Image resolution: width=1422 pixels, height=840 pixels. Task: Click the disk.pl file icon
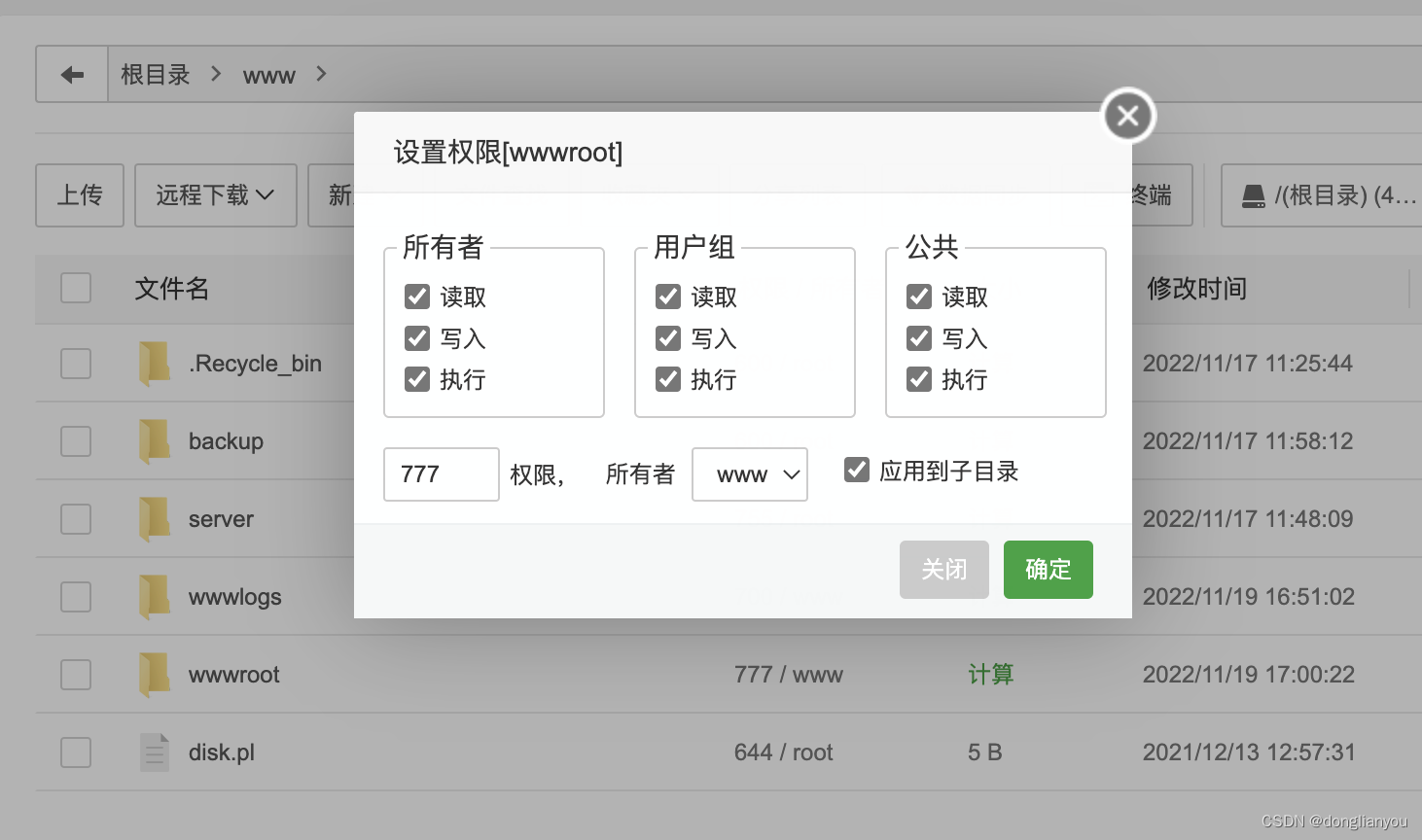[x=155, y=752]
